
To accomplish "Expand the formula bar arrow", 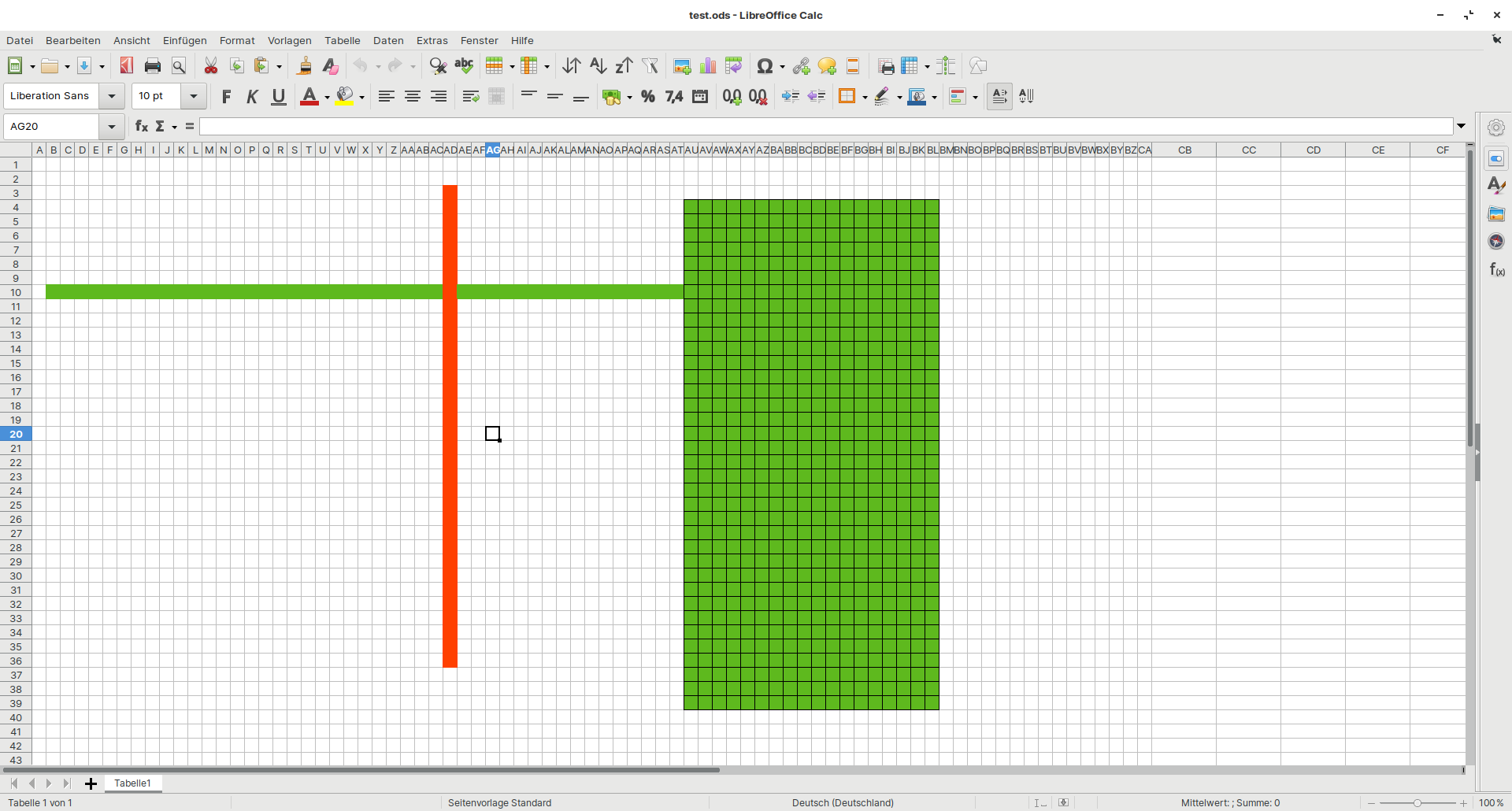I will 1462,126.
